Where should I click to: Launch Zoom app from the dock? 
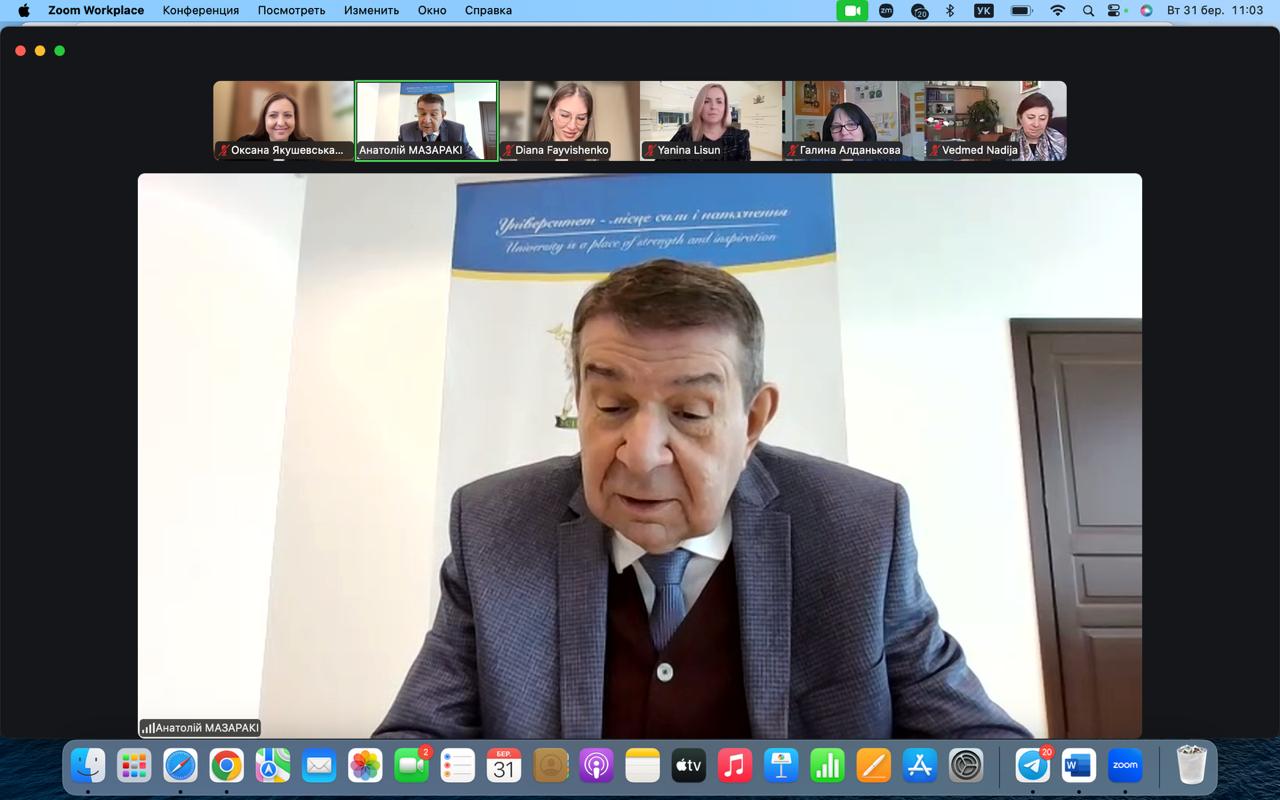click(1125, 766)
